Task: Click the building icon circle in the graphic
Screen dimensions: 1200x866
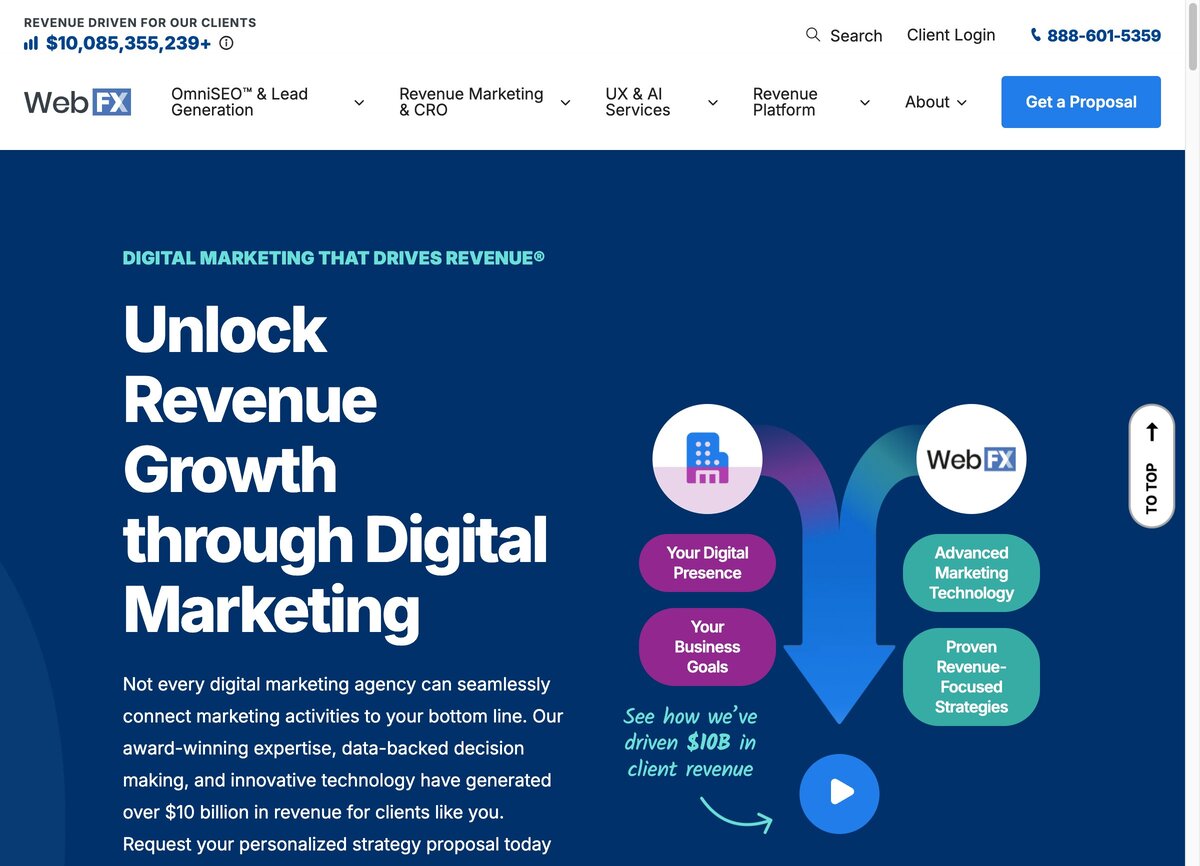Action: 707,459
